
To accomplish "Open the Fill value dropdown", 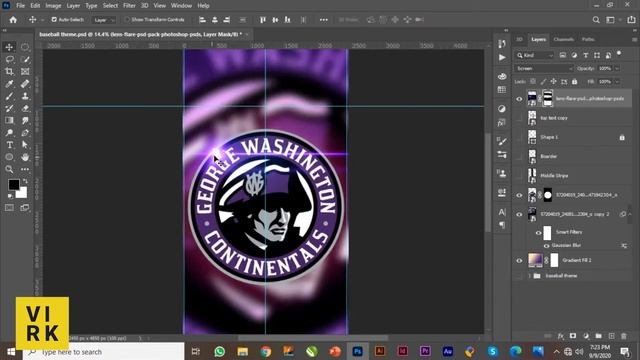I will click(617, 82).
